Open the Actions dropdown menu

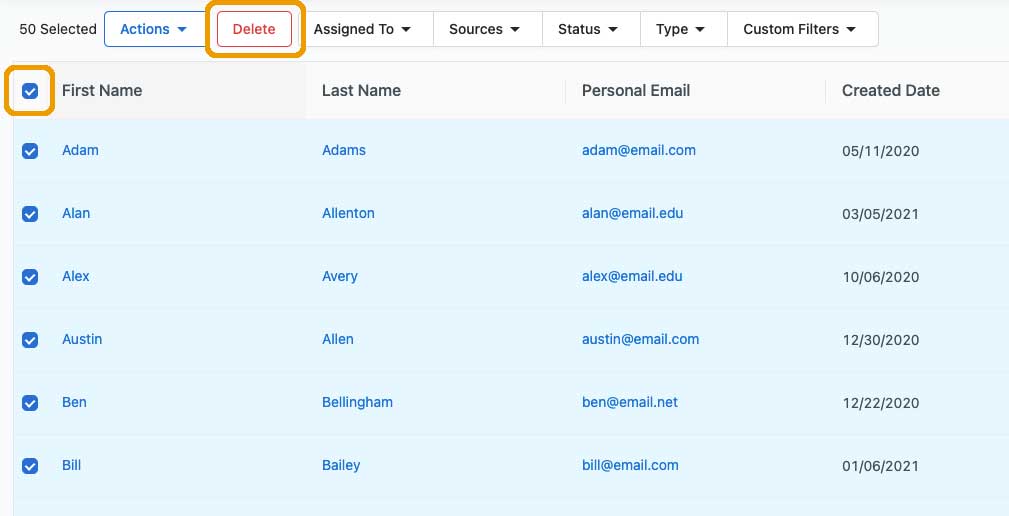point(154,29)
